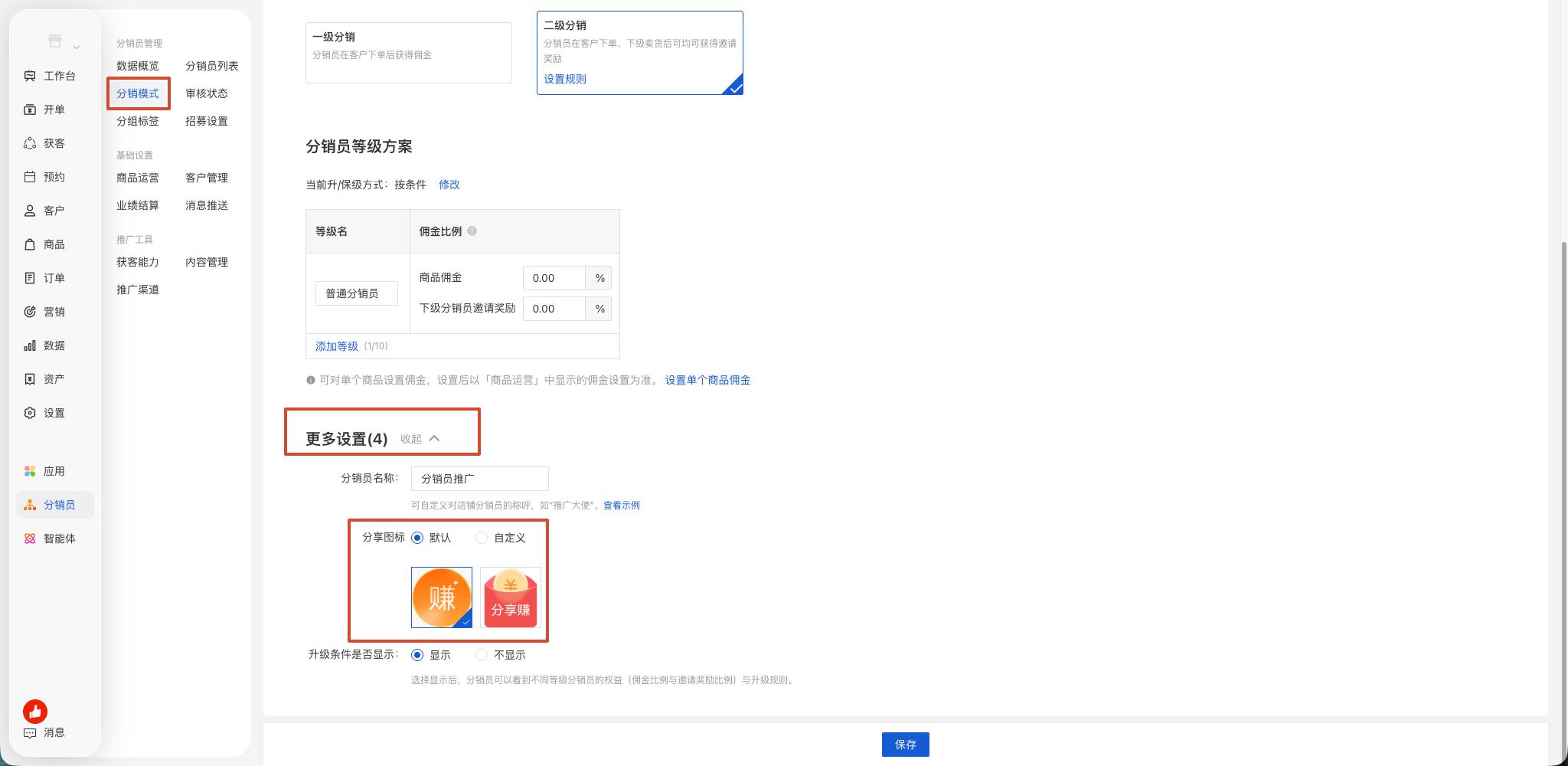1568x766 pixels.
Task: Click the 开单 billing icon
Action: tap(30, 110)
